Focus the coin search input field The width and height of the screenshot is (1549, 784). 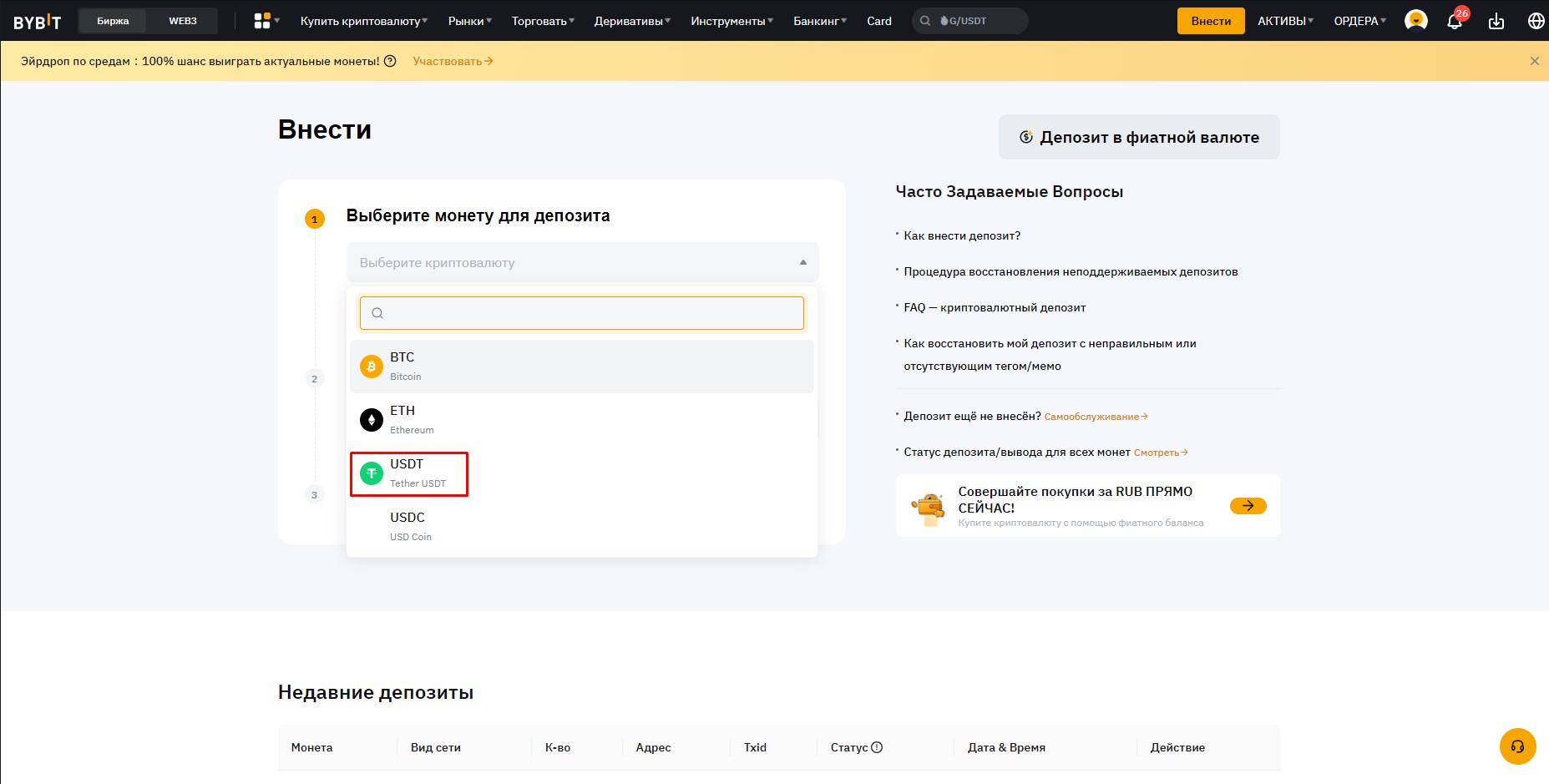582,313
